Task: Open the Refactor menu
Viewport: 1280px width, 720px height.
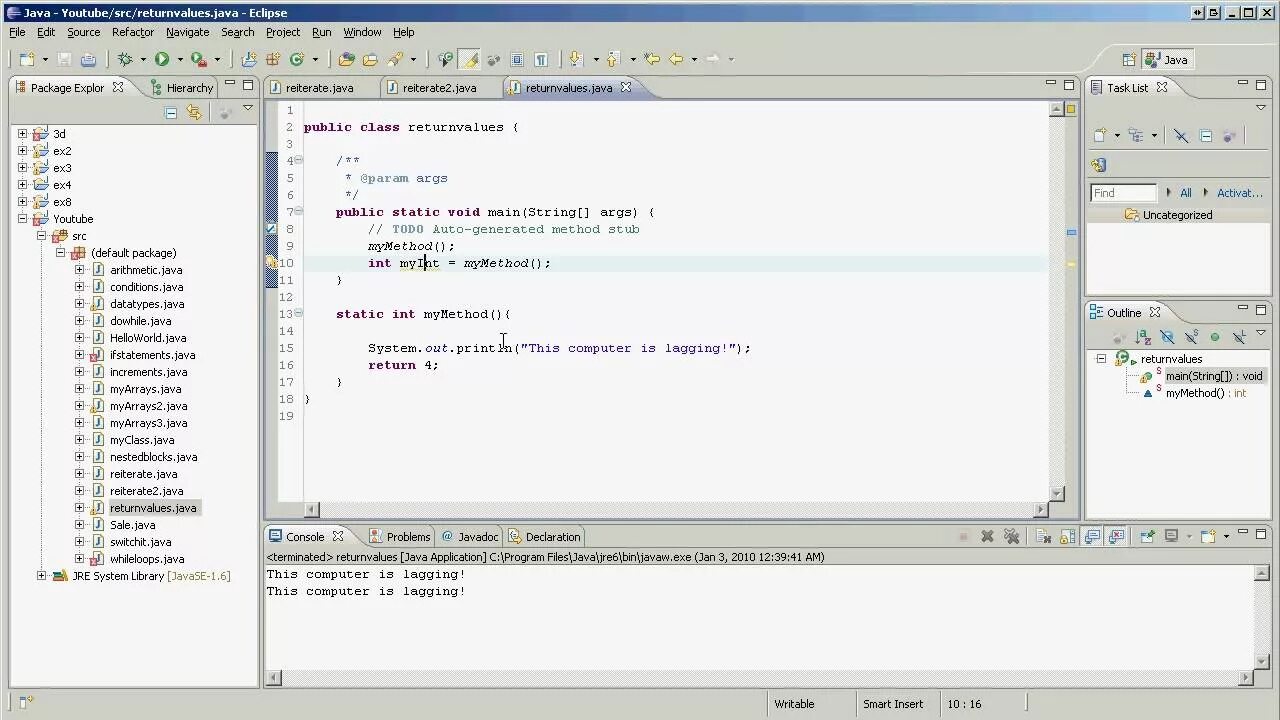Action: click(x=133, y=32)
